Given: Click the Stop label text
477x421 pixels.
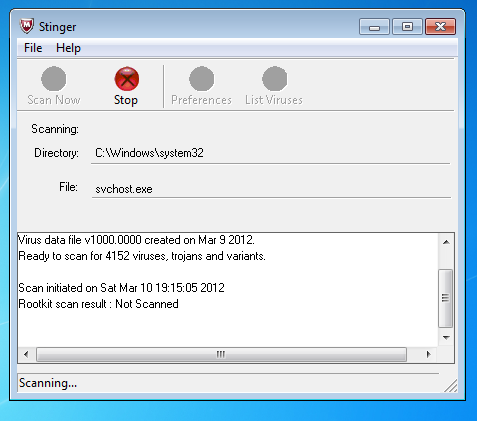Looking at the screenshot, I should point(126,100).
